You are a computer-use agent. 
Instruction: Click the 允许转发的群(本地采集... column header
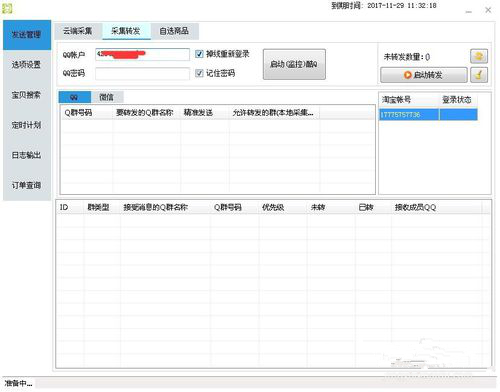pos(274,113)
